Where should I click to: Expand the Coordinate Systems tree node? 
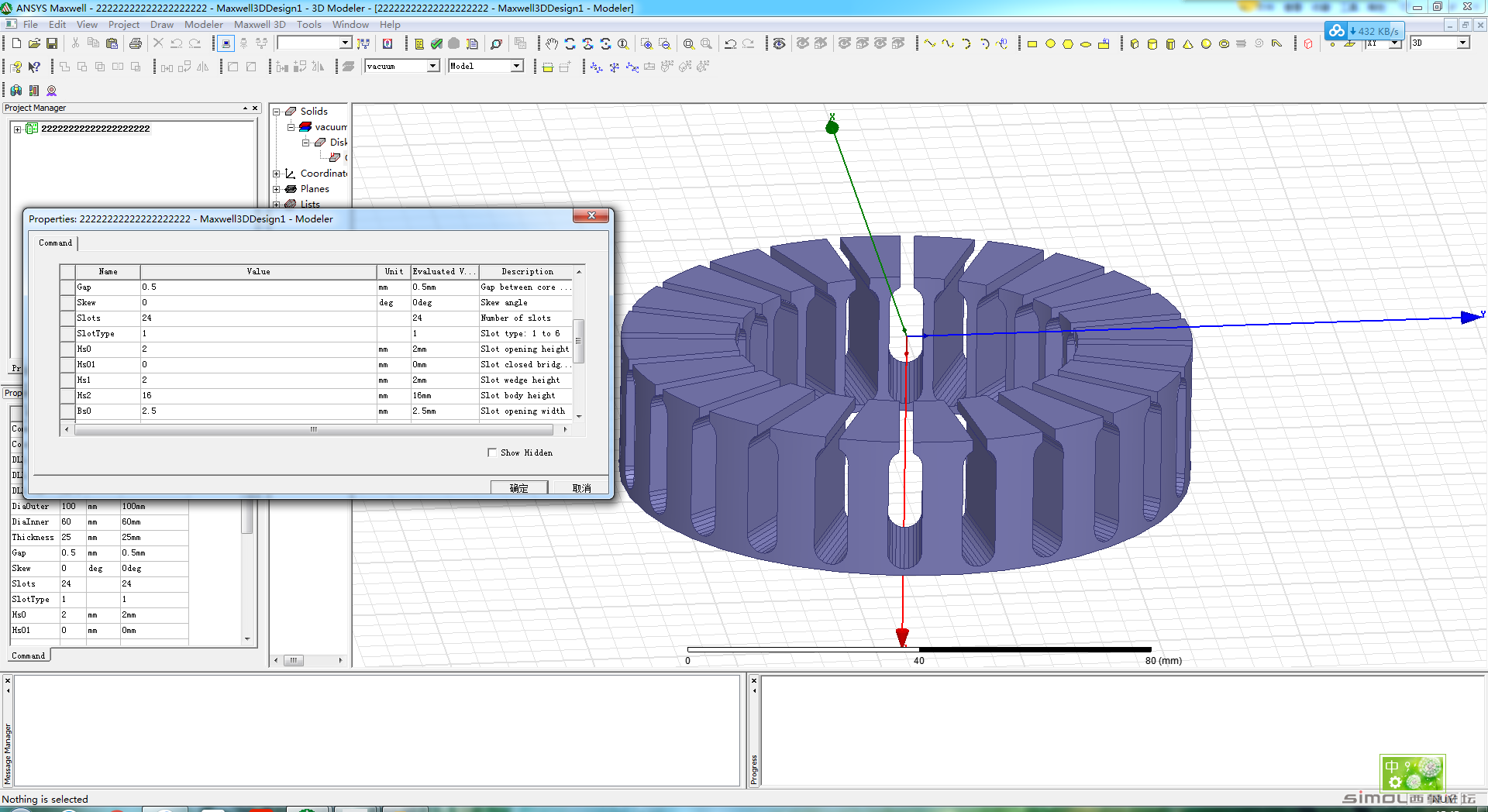[276, 174]
